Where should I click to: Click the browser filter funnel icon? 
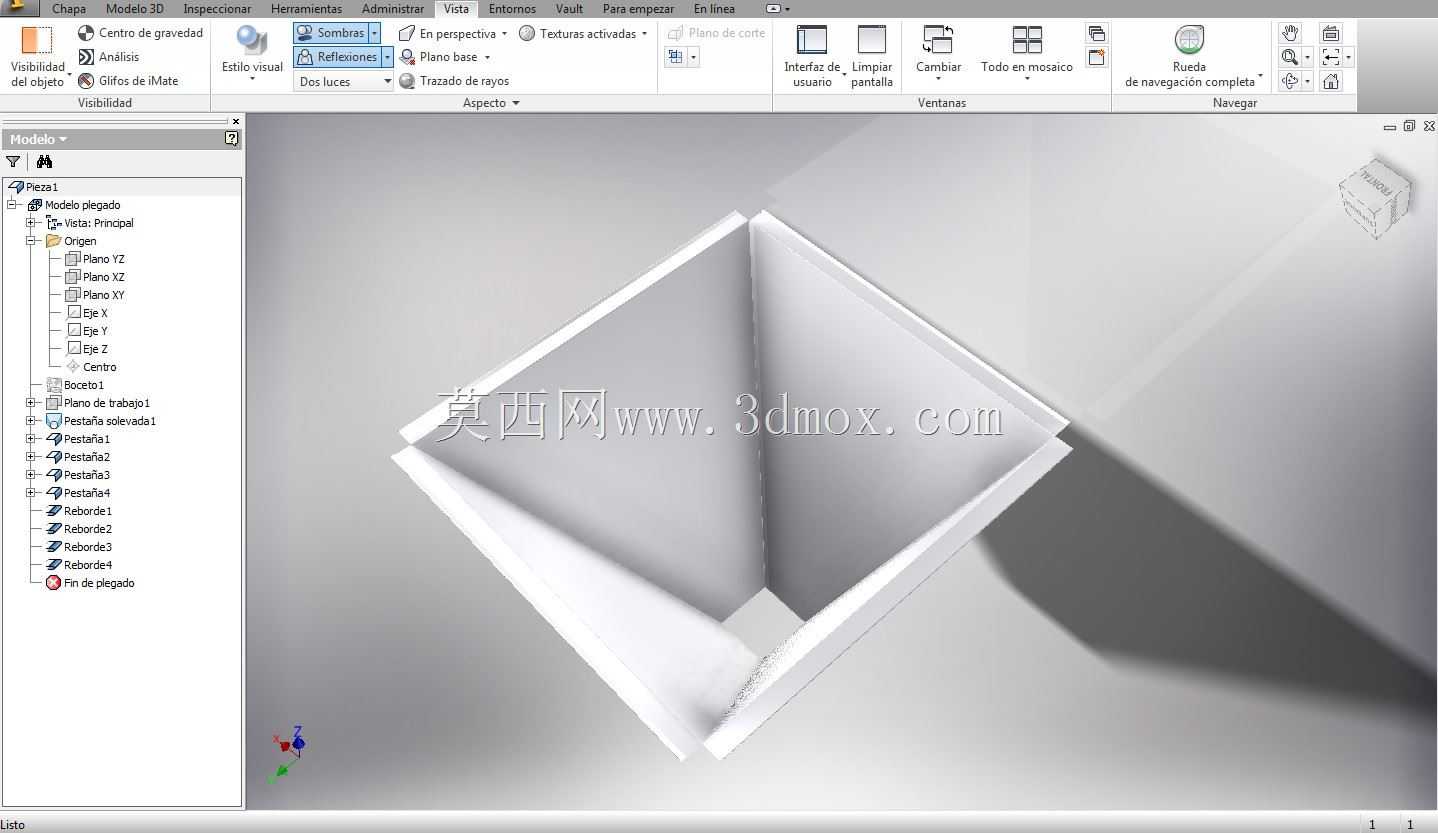(x=13, y=162)
